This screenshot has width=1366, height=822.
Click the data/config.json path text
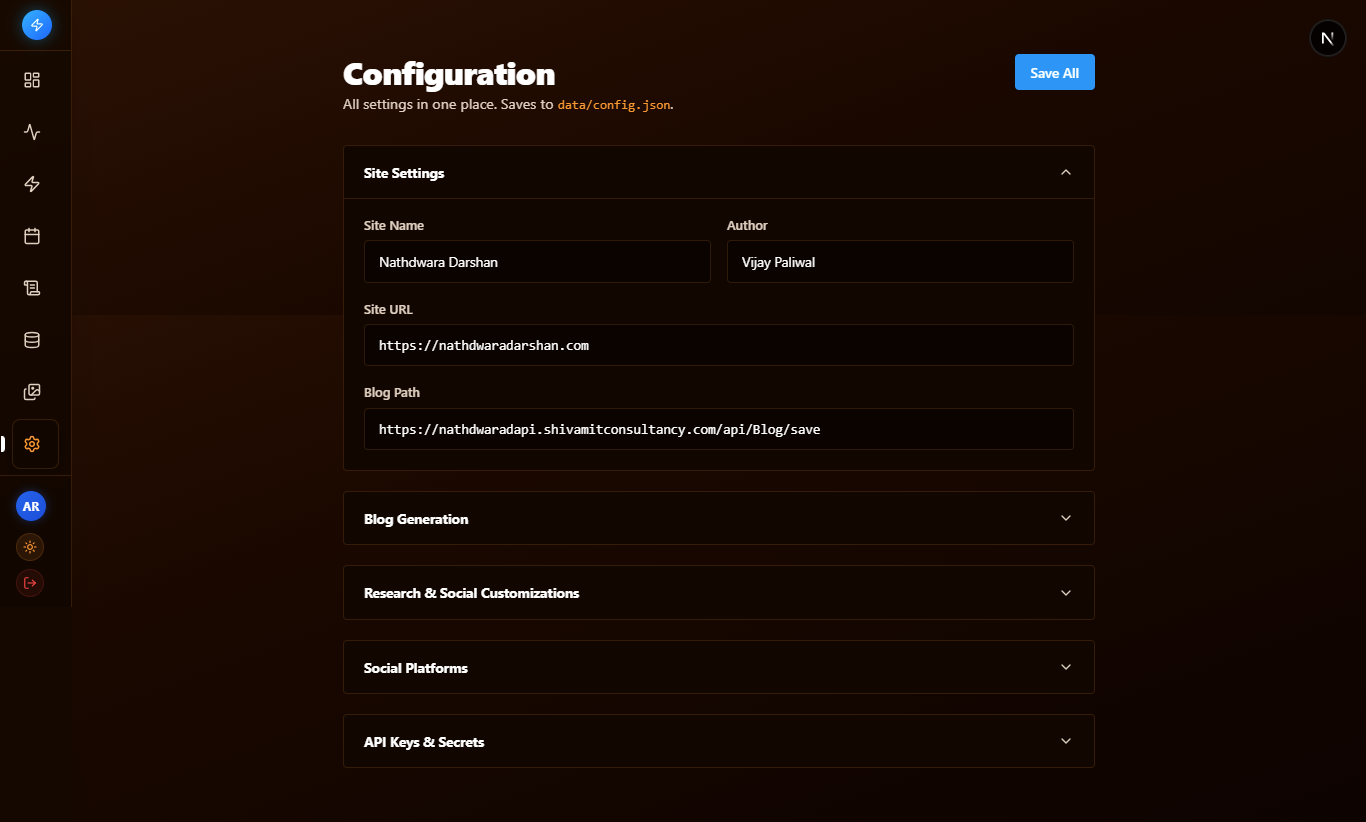(x=614, y=104)
